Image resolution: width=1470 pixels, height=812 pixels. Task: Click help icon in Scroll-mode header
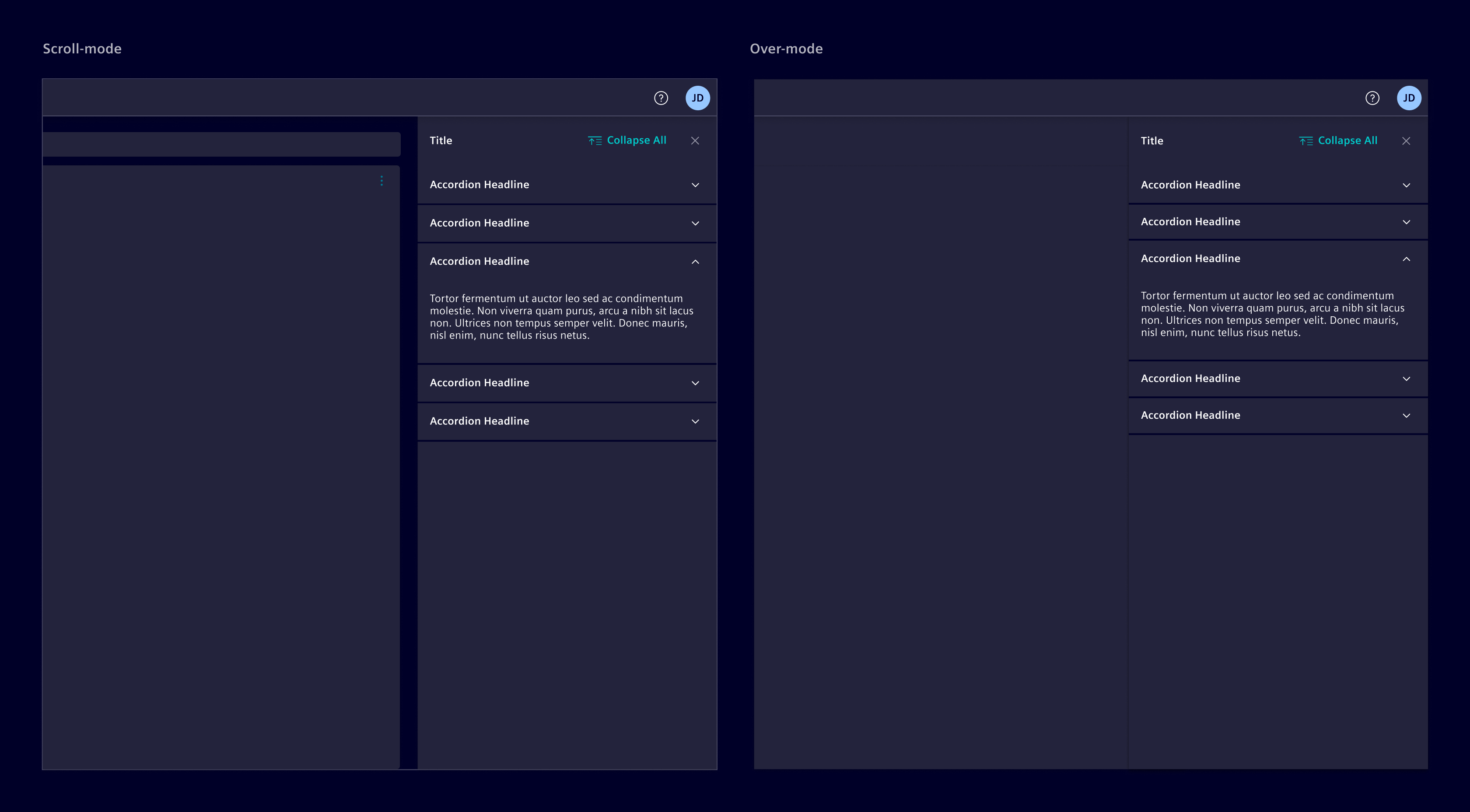(661, 98)
